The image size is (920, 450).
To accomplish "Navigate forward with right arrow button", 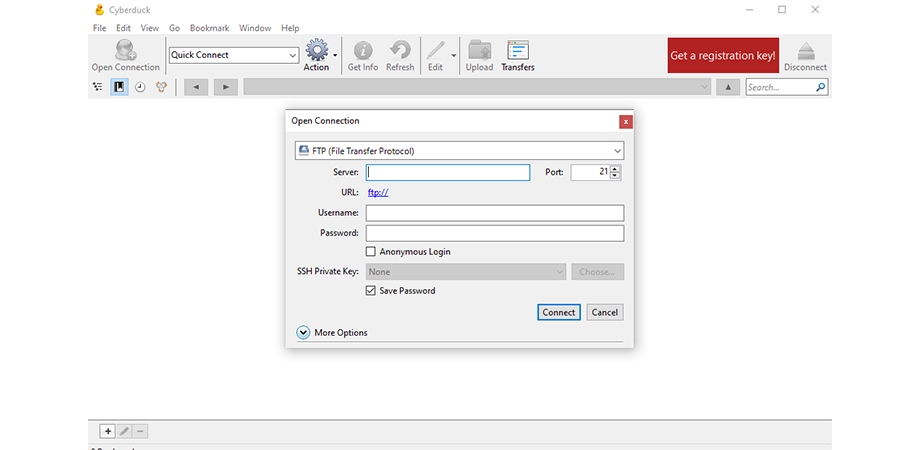I will [225, 87].
